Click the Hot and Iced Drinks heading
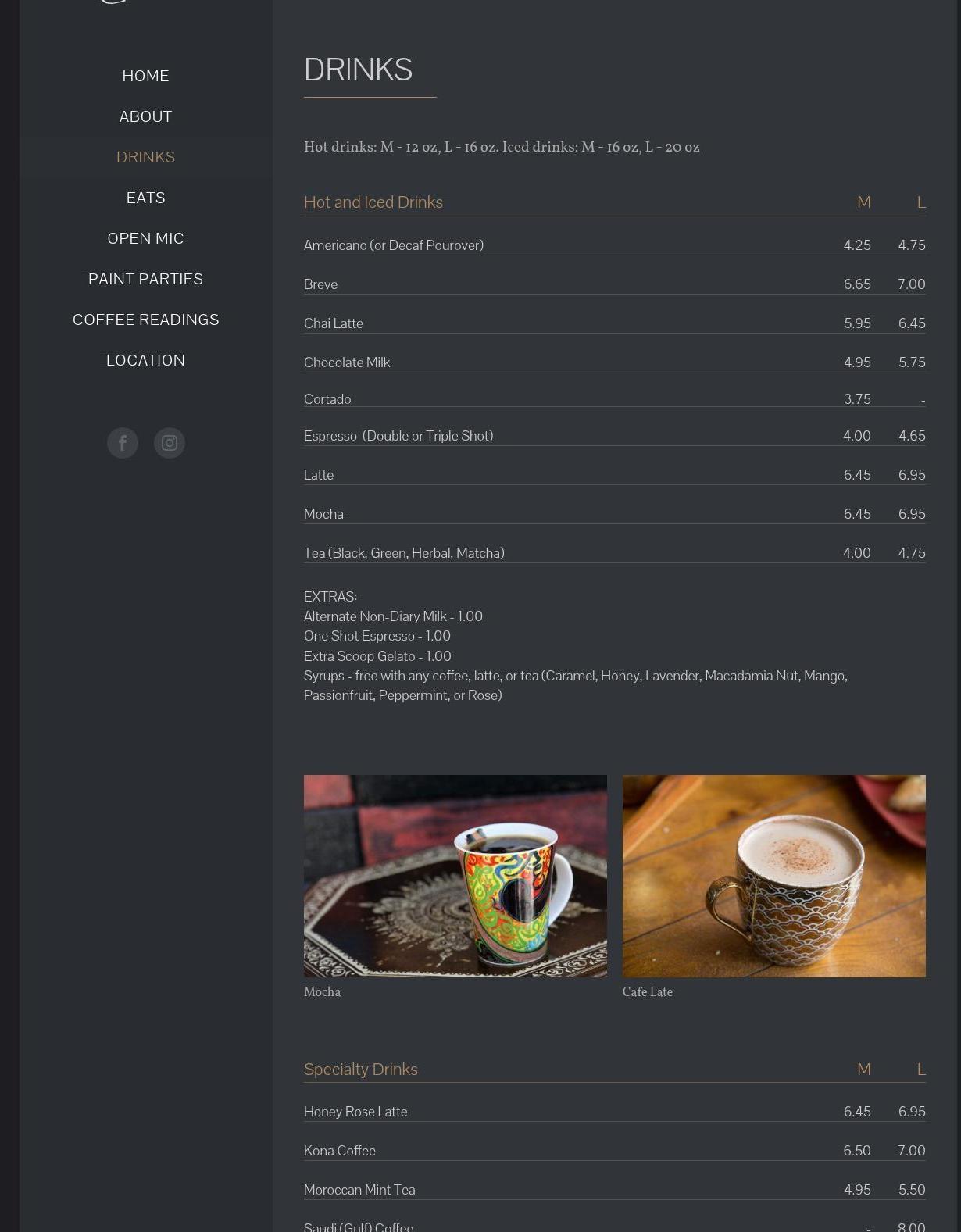This screenshot has width=961, height=1232. (373, 202)
